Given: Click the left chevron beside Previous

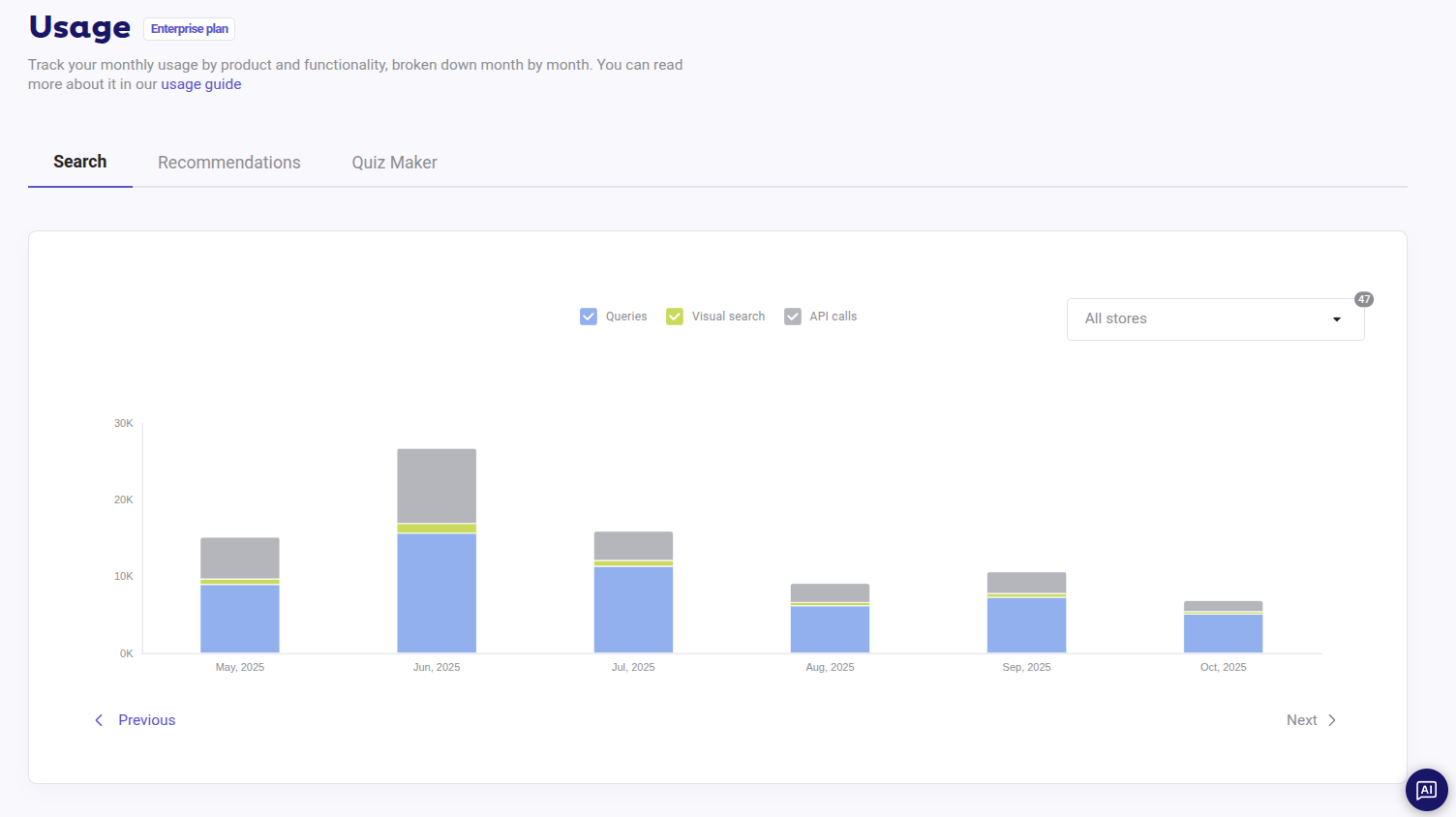Looking at the screenshot, I should coord(99,720).
